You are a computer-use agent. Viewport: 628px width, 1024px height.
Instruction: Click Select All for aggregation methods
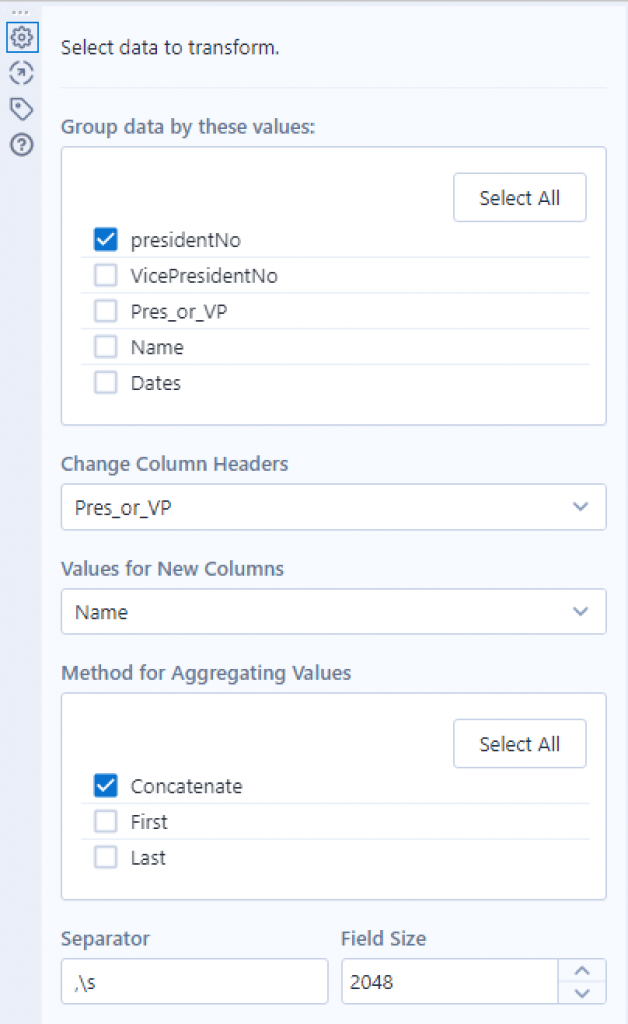[519, 744]
